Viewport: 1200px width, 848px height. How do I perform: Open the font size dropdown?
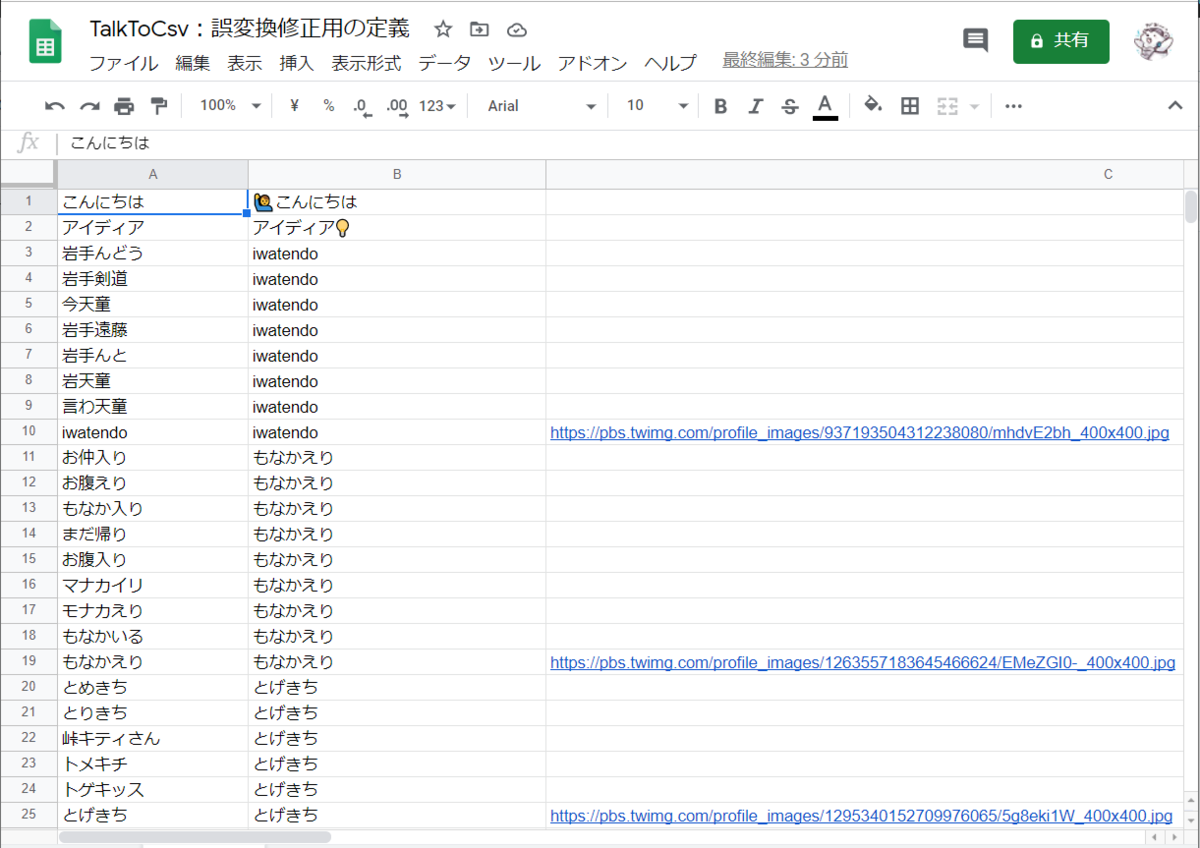point(653,105)
